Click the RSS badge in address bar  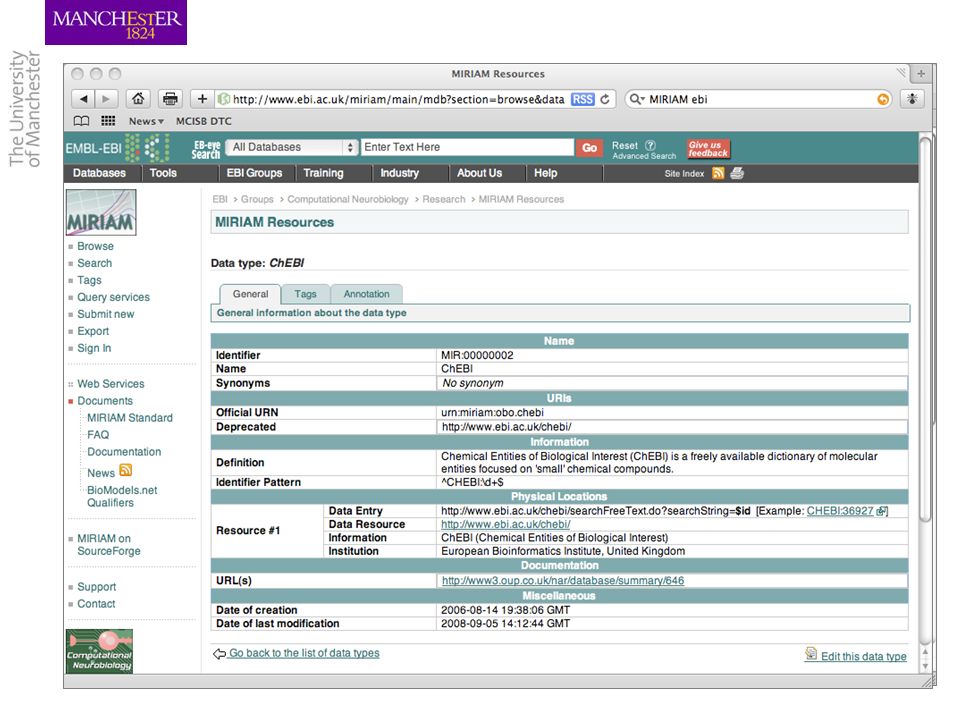[x=582, y=99]
